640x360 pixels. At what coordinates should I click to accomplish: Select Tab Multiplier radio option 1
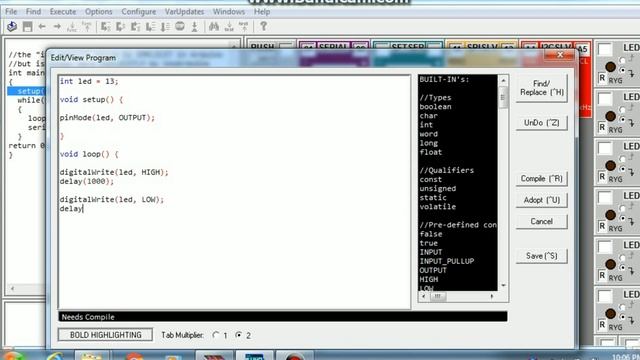tap(216, 335)
